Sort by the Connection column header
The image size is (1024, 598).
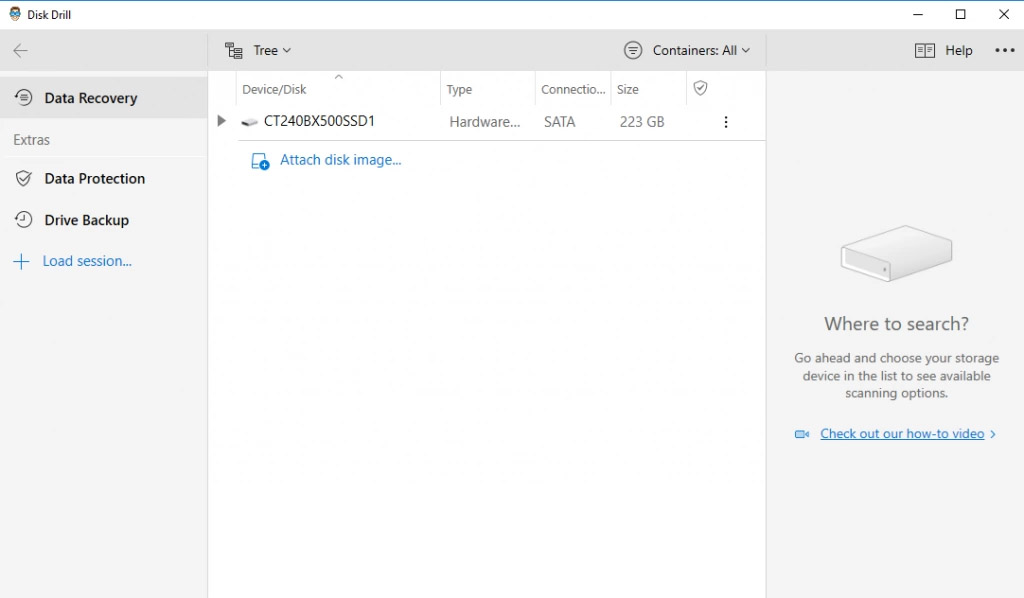573,89
